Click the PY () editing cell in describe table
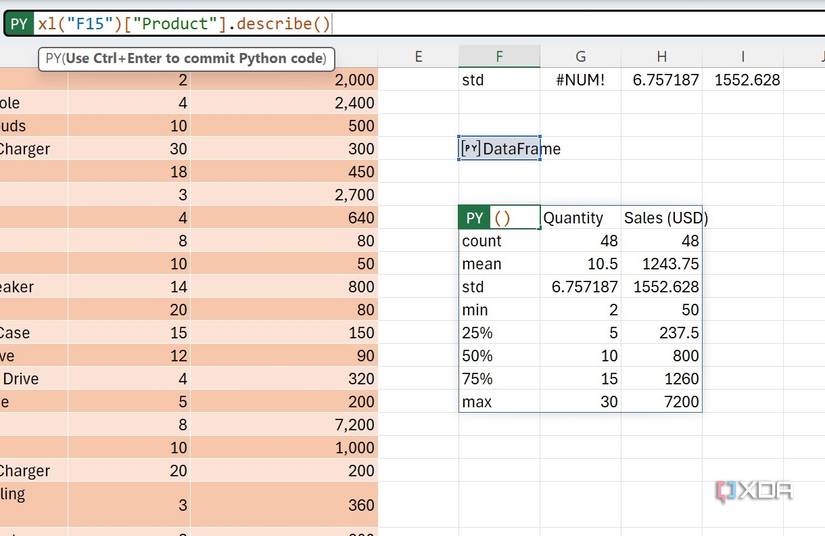The image size is (825, 536). tap(499, 218)
